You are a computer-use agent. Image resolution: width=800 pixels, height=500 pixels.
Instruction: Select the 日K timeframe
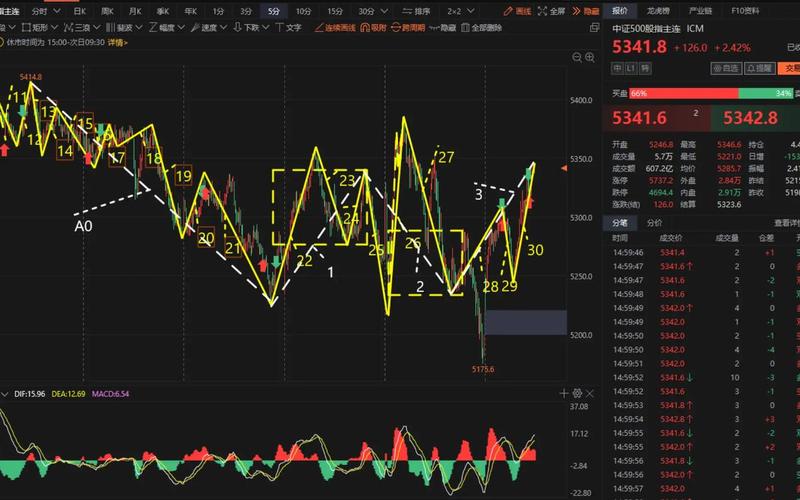click(79, 11)
